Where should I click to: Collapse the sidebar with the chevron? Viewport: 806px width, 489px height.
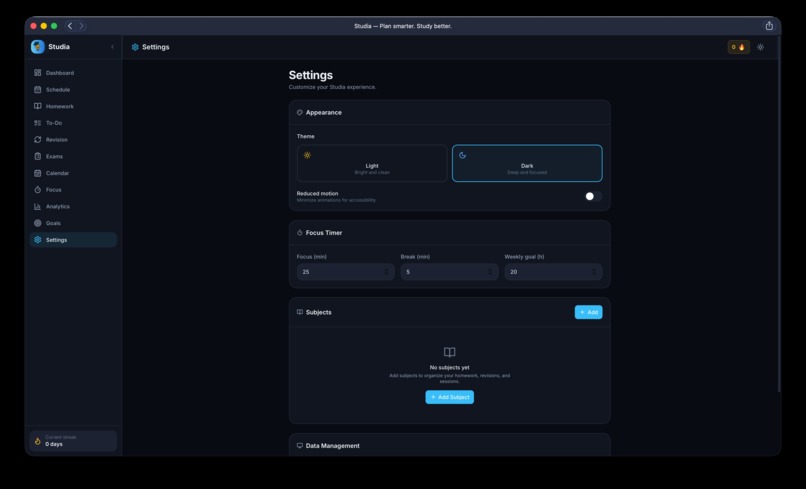pyautogui.click(x=113, y=47)
